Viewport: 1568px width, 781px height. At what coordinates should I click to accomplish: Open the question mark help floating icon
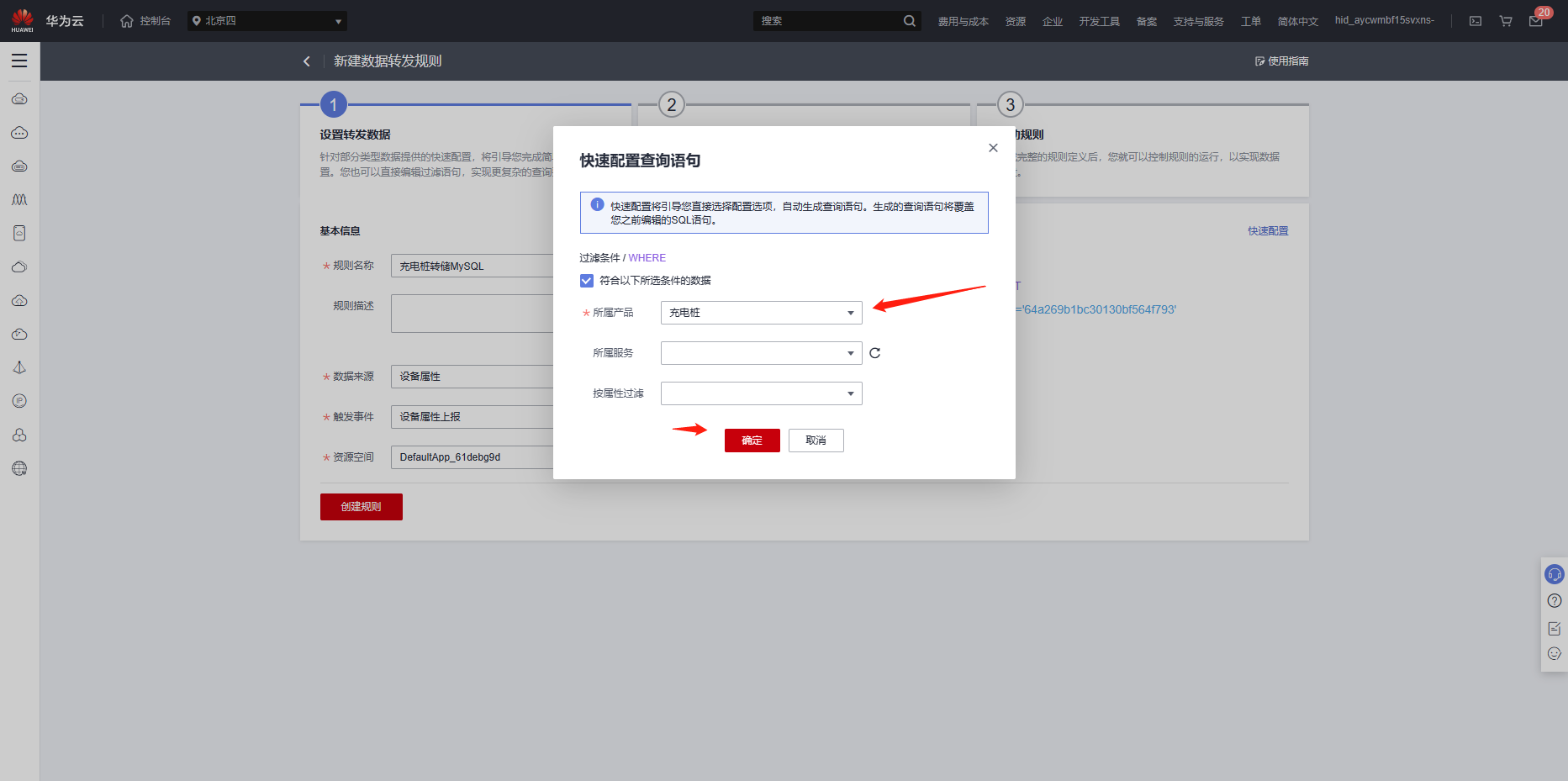pyautogui.click(x=1555, y=600)
